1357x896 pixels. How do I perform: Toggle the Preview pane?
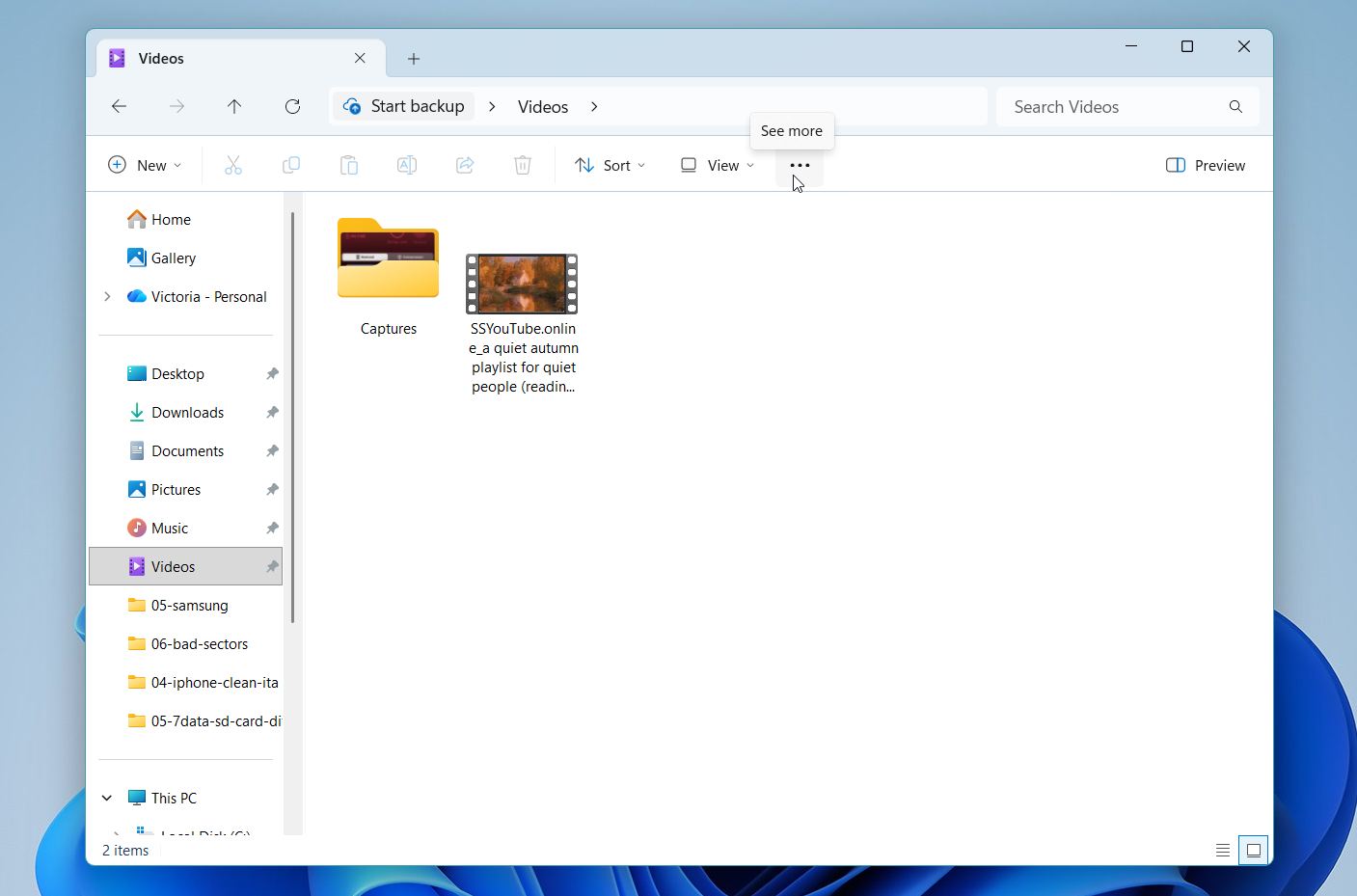1204,165
